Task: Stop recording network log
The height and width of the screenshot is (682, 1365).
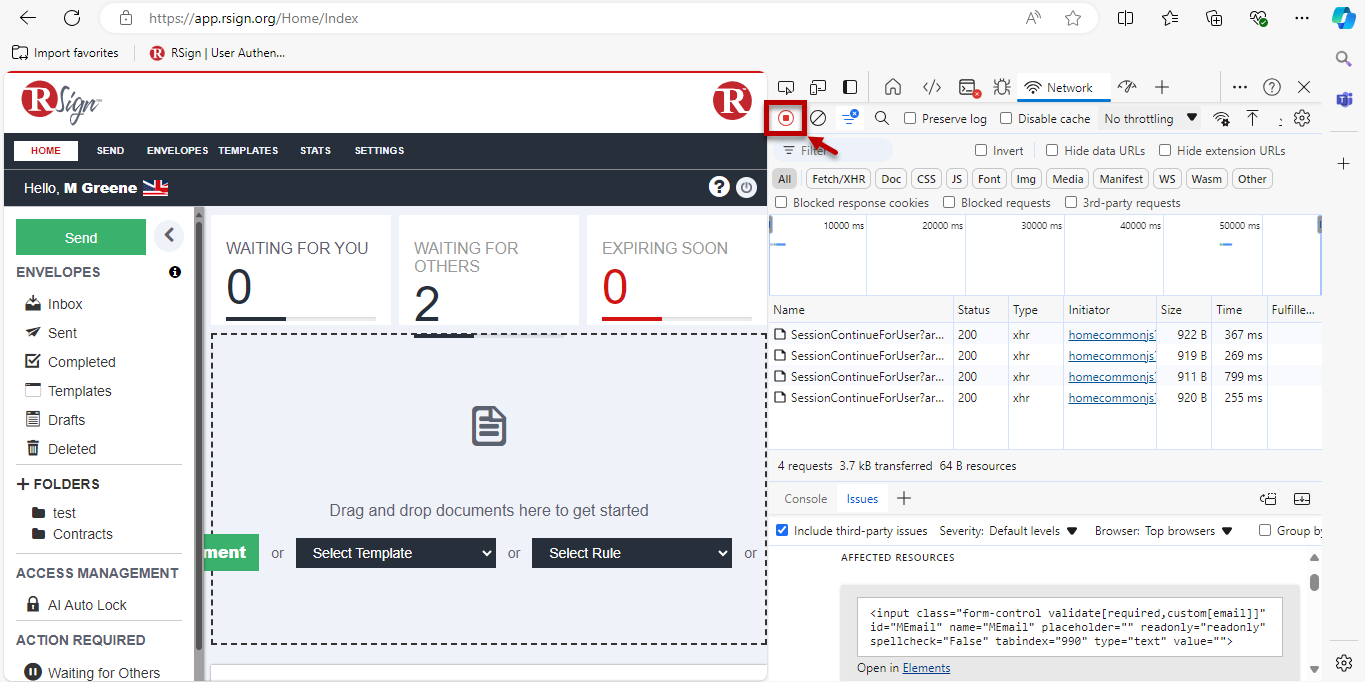Action: click(786, 118)
